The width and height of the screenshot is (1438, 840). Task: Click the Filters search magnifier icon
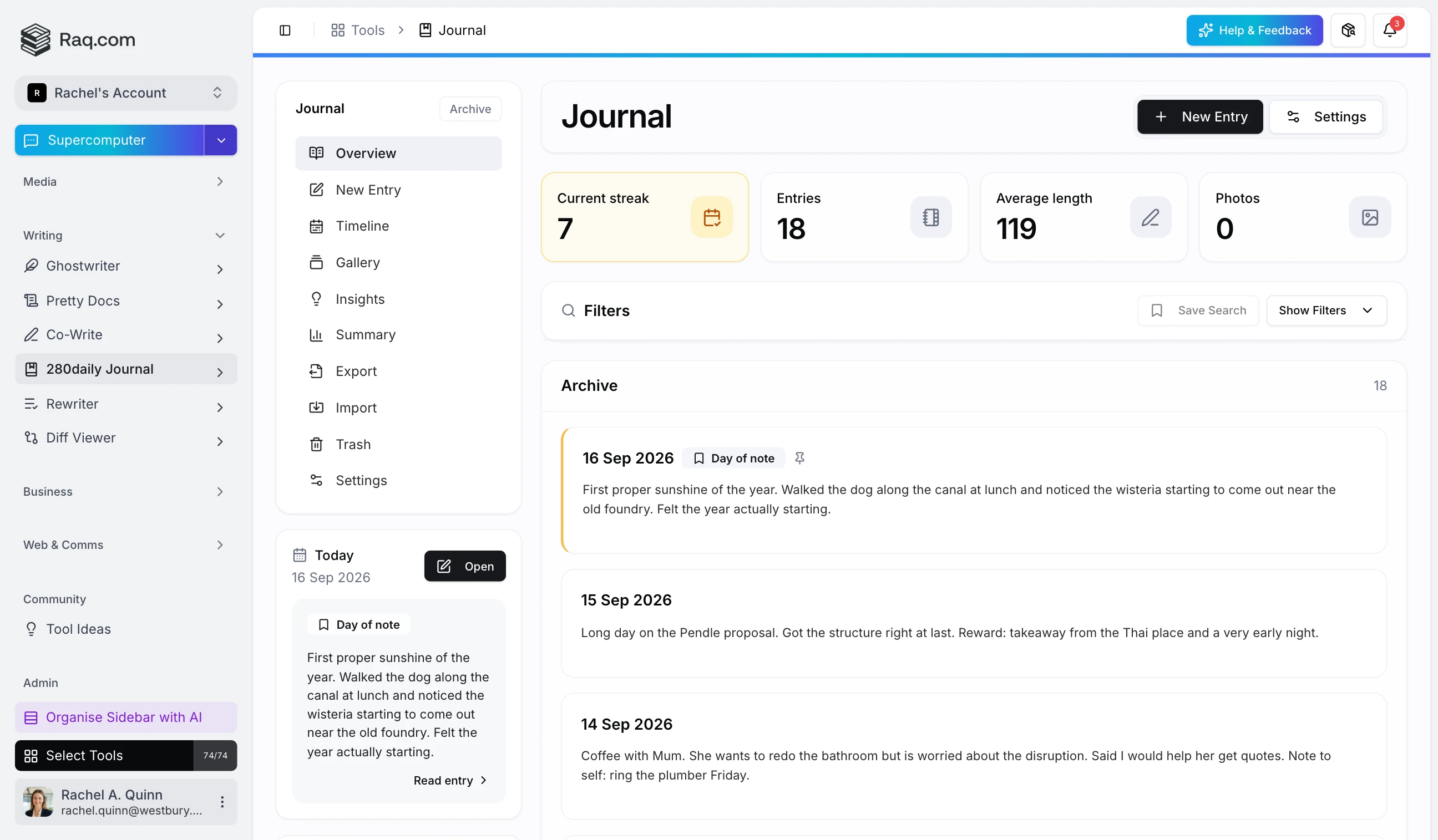pyautogui.click(x=568, y=311)
